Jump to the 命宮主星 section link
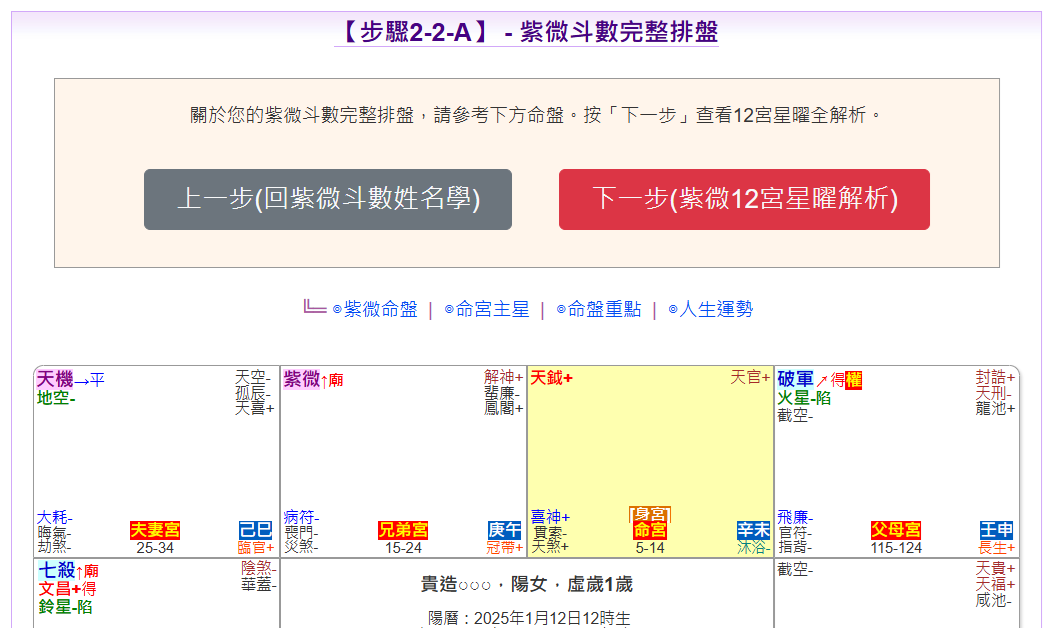Viewport: 1047px width, 628px height. tap(492, 309)
